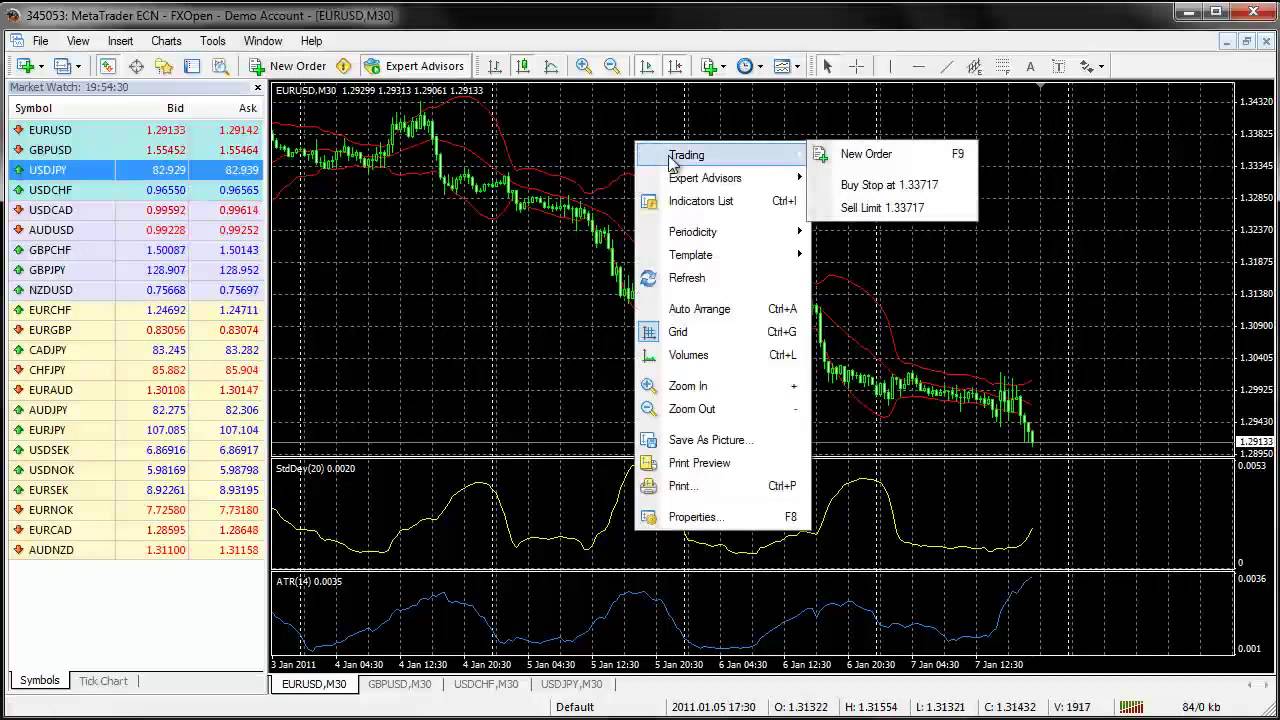Select the candlestick chart type icon

524,66
